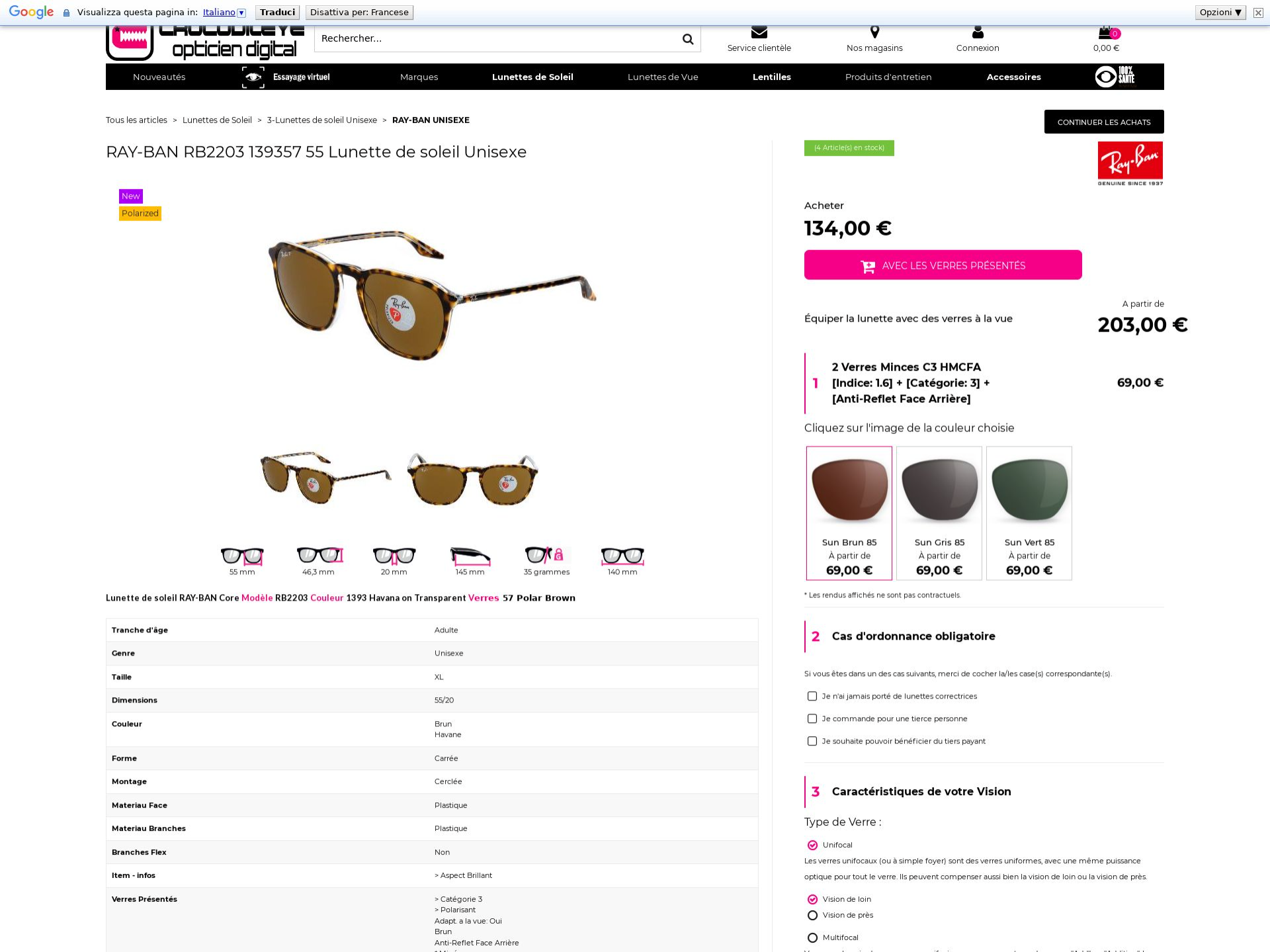
Task: Click the green stock availability badge
Action: pos(849,148)
